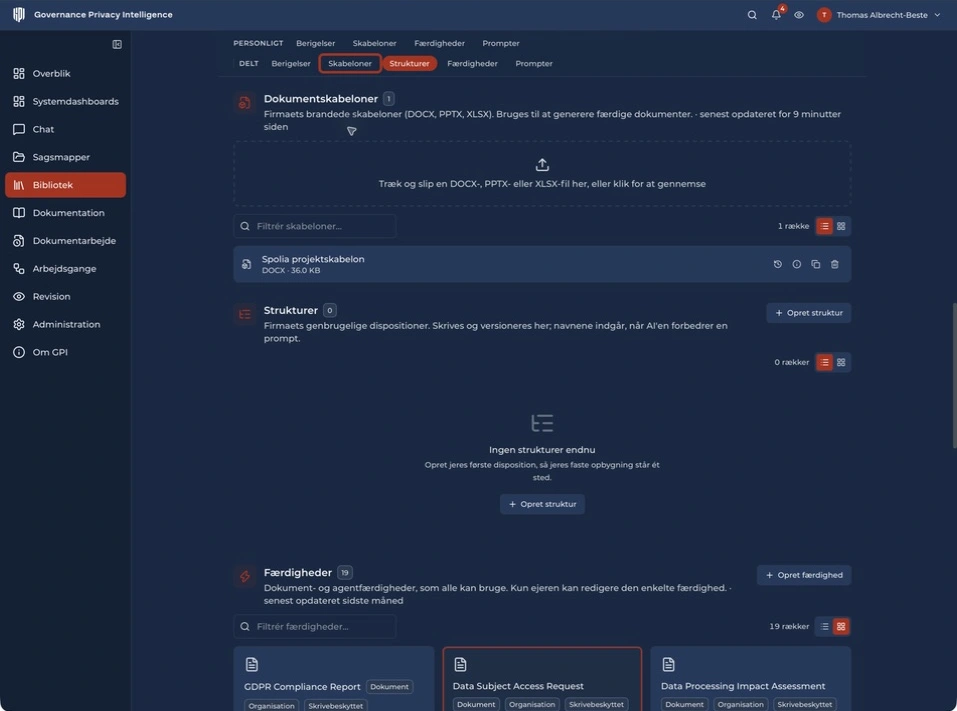The height and width of the screenshot is (711, 957).
Task: Toggle the eye icon in the top bar
Action: point(799,15)
